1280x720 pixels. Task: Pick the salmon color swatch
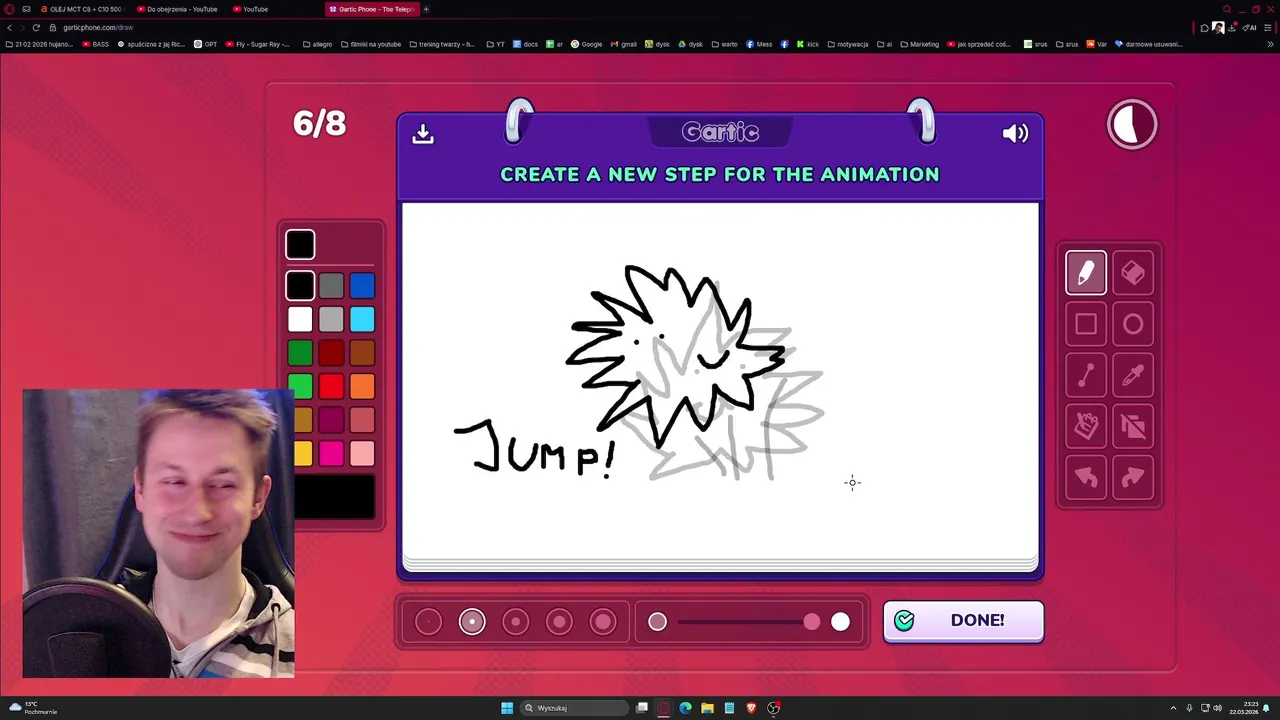362,420
